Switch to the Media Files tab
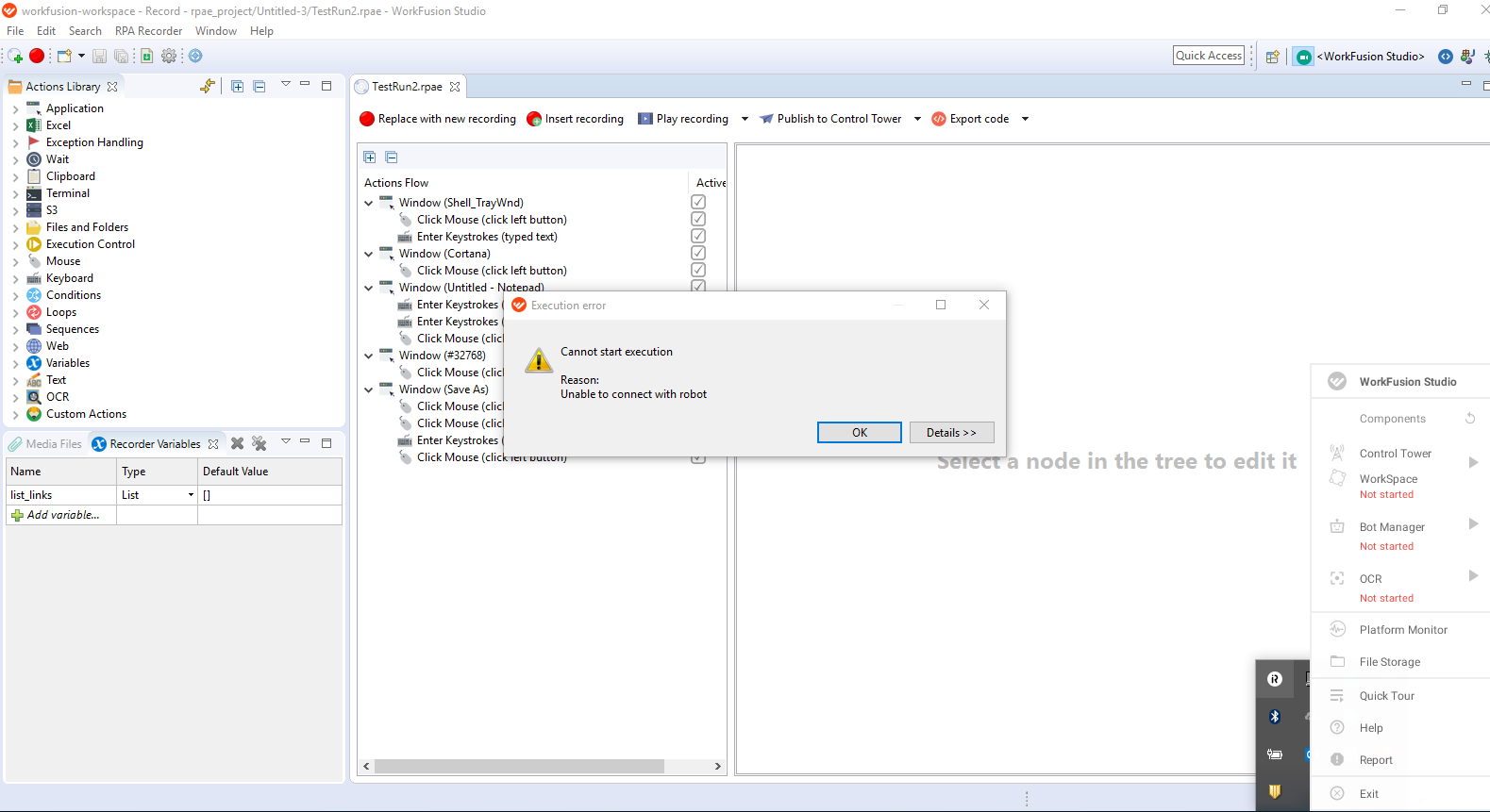 45,444
